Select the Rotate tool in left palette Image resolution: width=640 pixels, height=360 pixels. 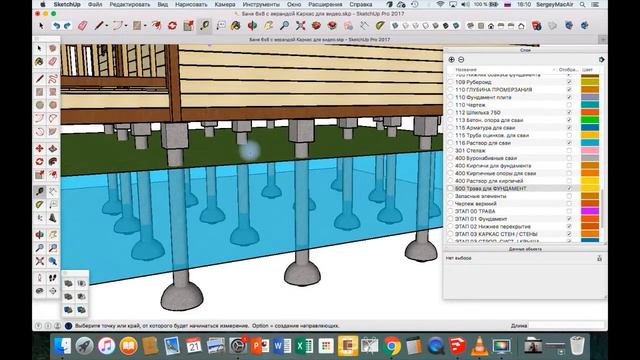click(40, 162)
